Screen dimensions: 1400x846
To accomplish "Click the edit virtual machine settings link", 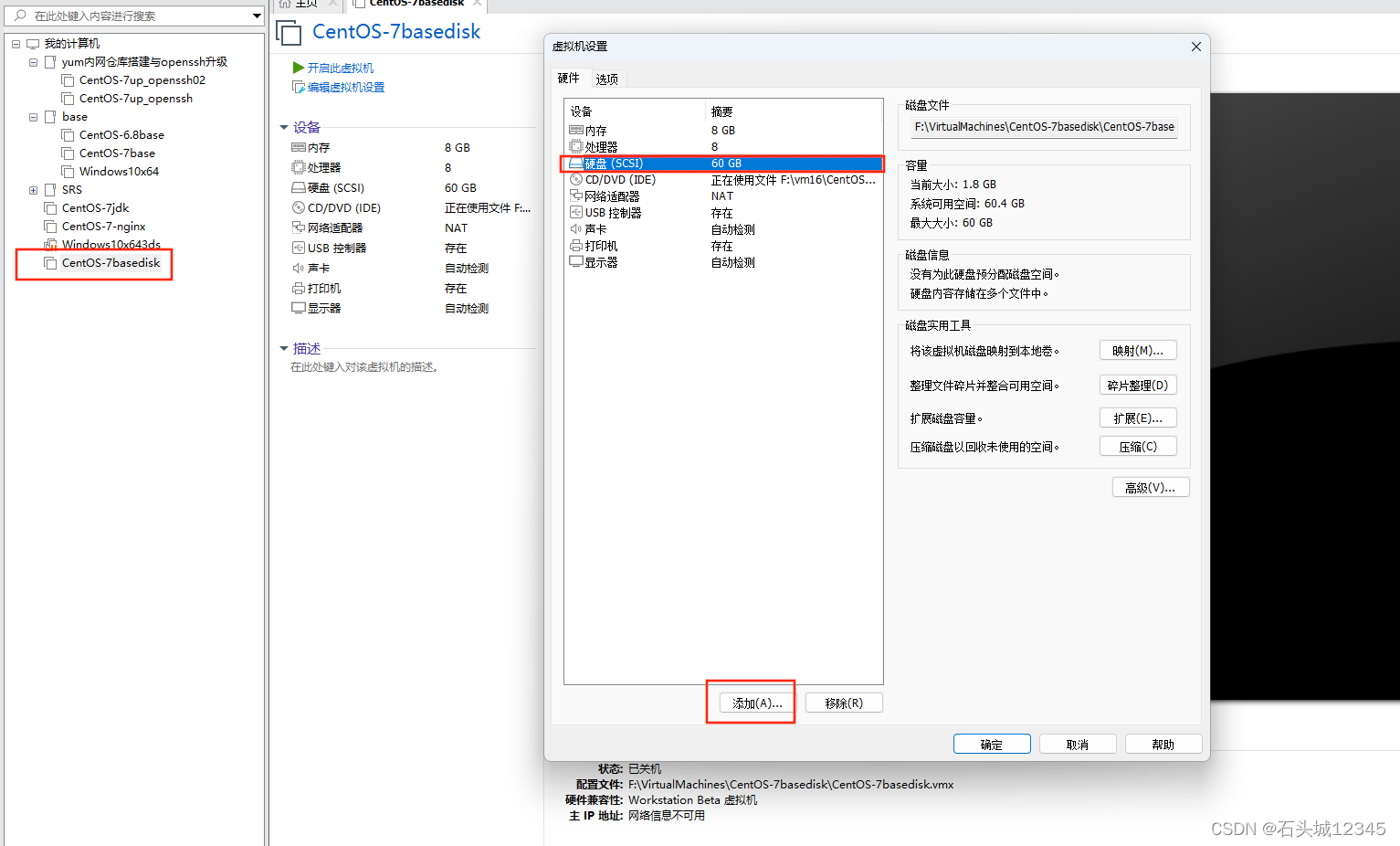I will (346, 87).
